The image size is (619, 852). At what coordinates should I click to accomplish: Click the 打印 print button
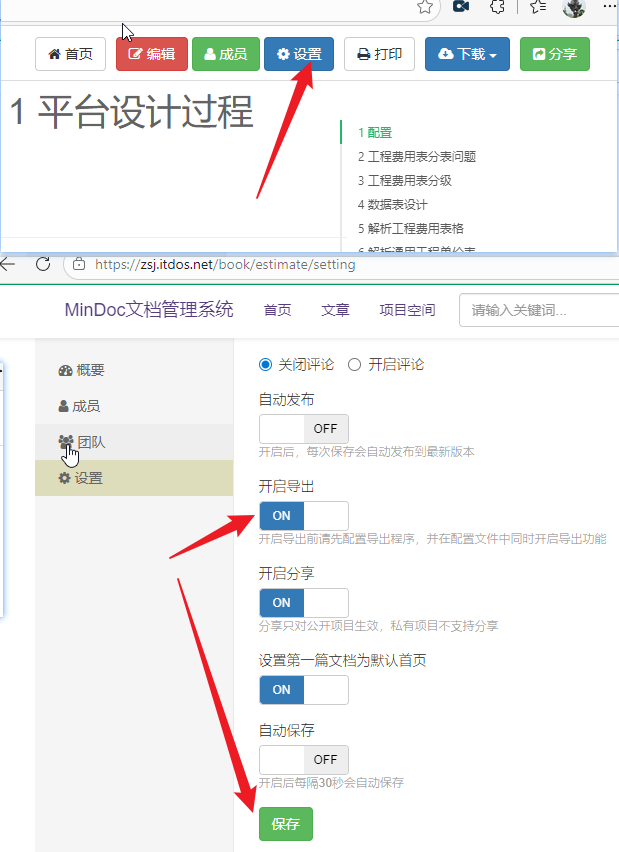(x=379, y=54)
